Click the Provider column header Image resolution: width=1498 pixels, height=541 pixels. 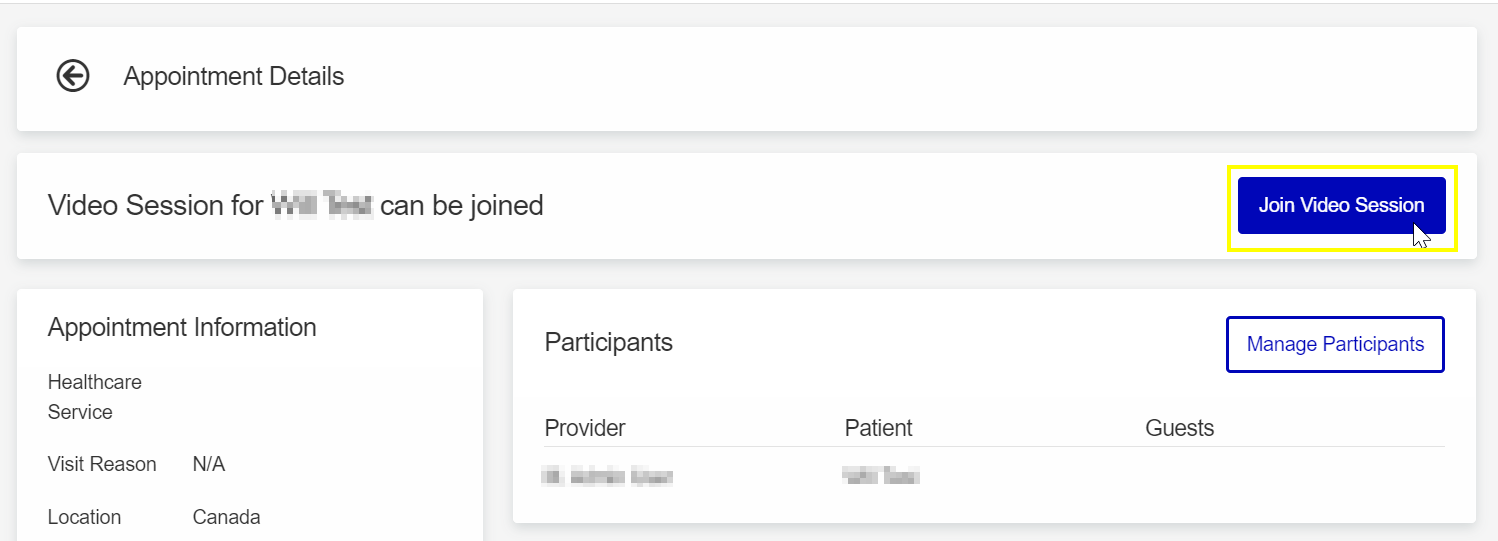tap(585, 428)
